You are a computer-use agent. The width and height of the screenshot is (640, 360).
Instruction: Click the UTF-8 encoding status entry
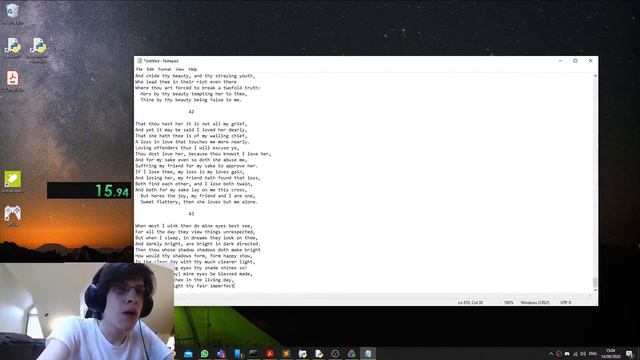[566, 302]
